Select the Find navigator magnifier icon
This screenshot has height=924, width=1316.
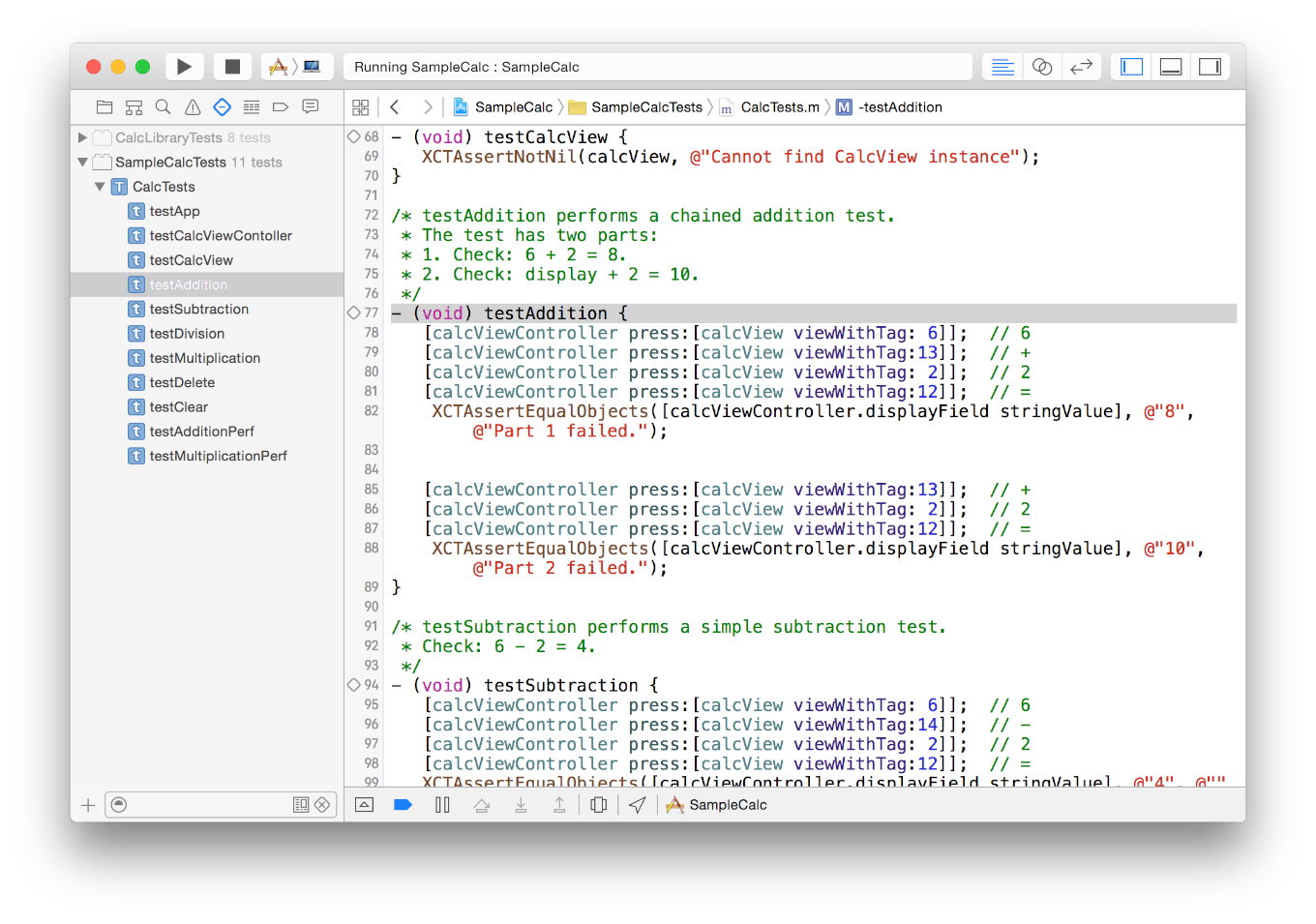click(164, 107)
